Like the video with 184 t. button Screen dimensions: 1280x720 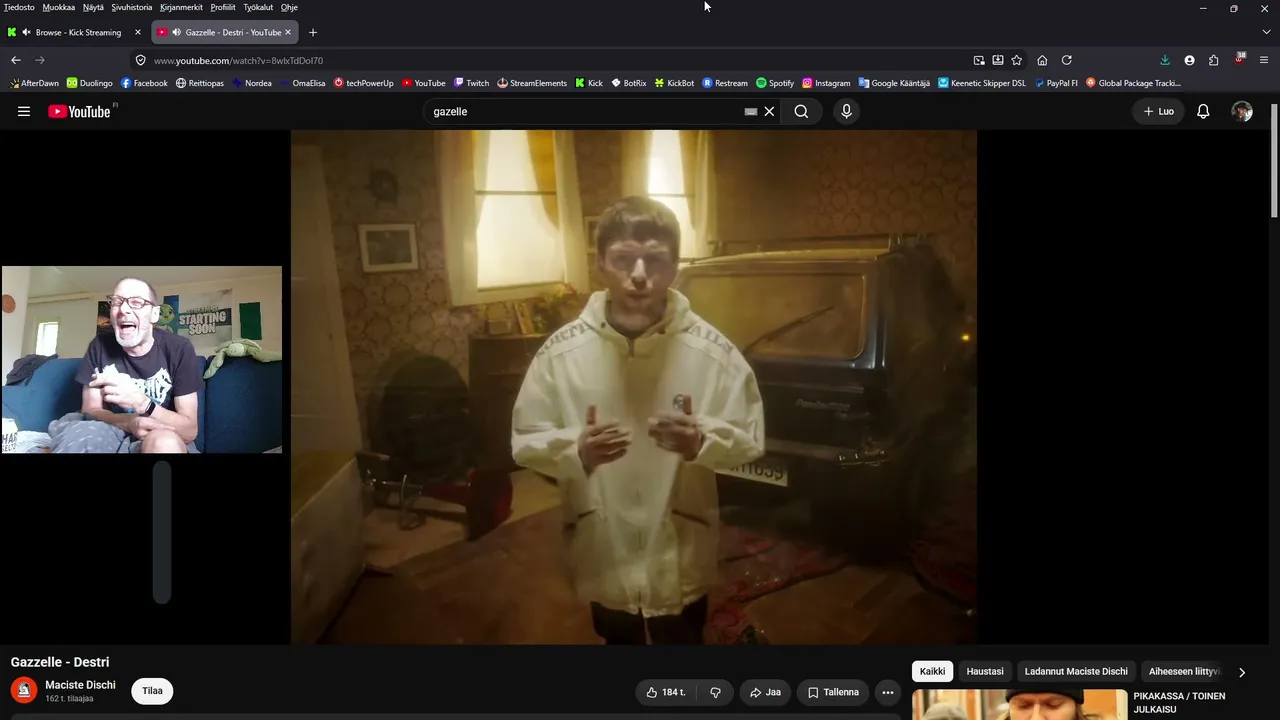(666, 692)
